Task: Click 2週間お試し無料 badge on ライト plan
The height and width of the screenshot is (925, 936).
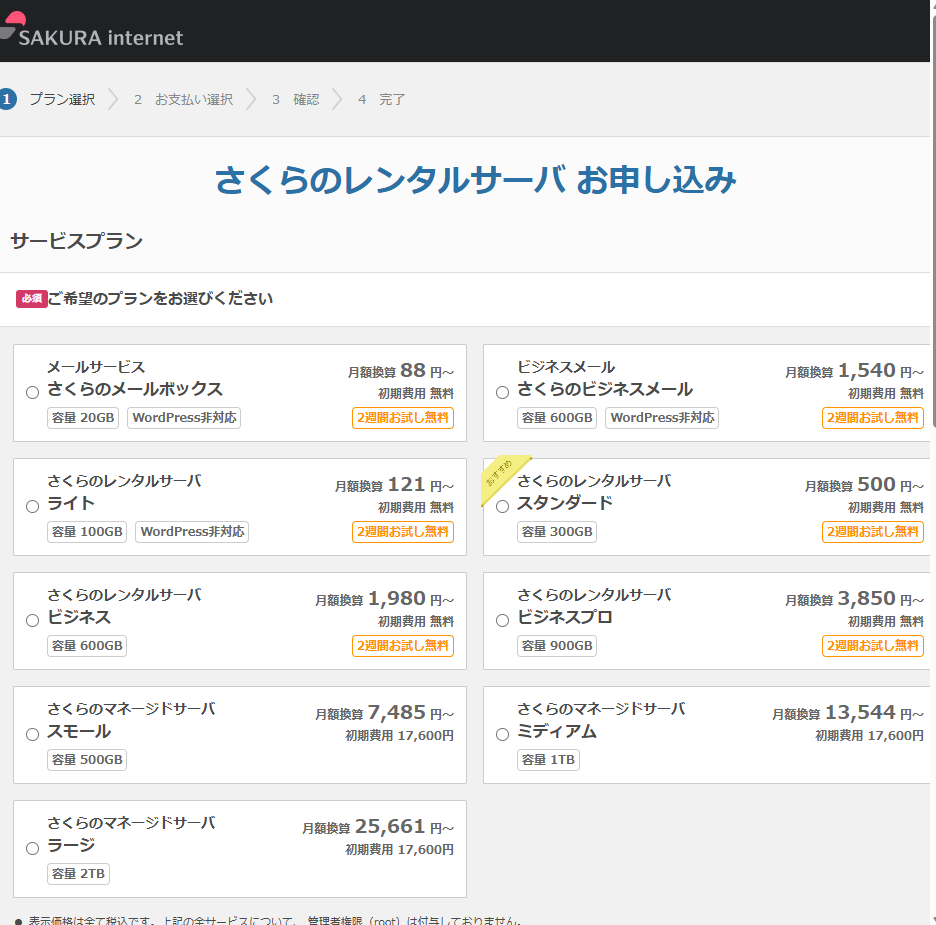Action: coord(402,532)
